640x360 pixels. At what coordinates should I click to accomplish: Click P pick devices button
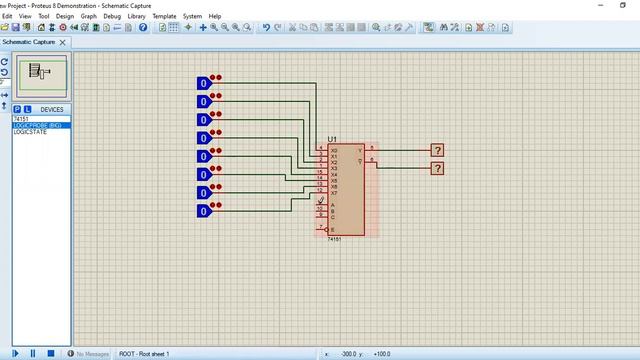point(17,109)
